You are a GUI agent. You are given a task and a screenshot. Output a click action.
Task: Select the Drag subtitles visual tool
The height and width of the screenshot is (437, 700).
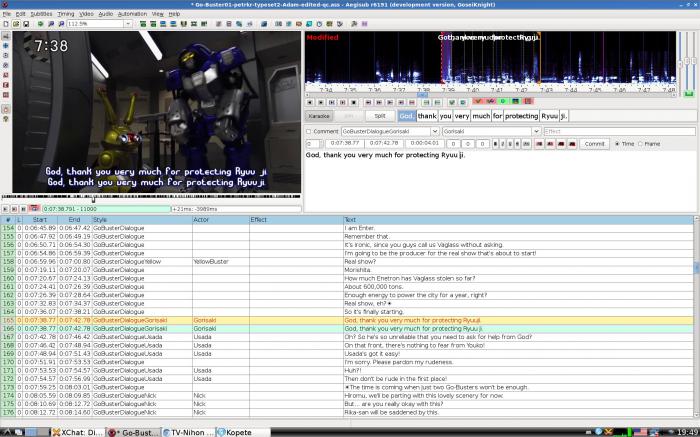6,46
